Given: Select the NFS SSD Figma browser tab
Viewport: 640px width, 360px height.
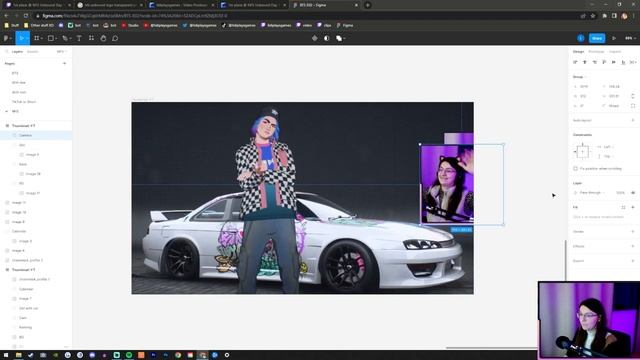Looking at the screenshot, I should [325, 5].
